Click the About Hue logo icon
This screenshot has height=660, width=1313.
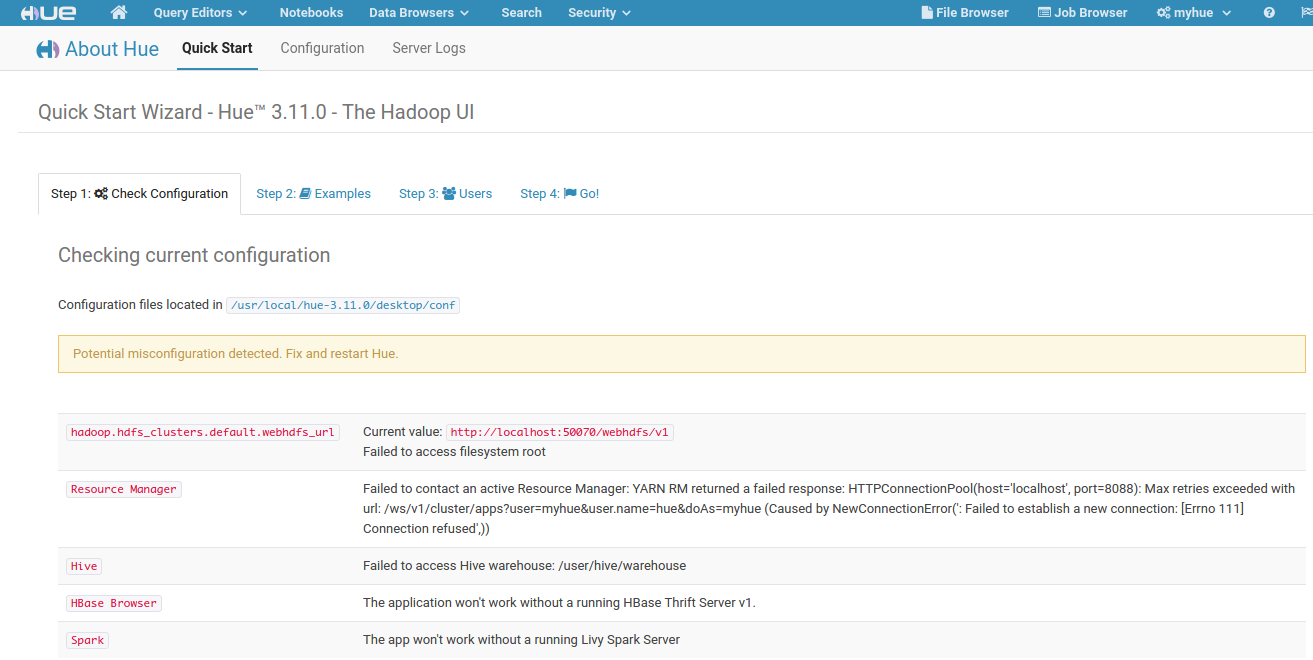47,50
